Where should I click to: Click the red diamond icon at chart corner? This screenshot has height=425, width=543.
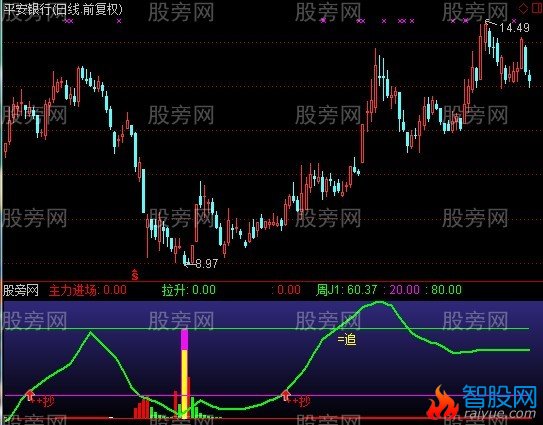(523, 9)
